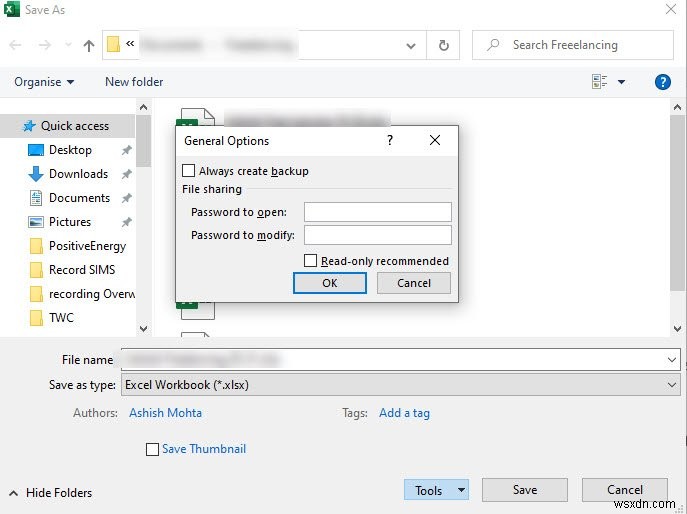
Task: Unpin Desktop using its pin icon
Action: pos(127,150)
